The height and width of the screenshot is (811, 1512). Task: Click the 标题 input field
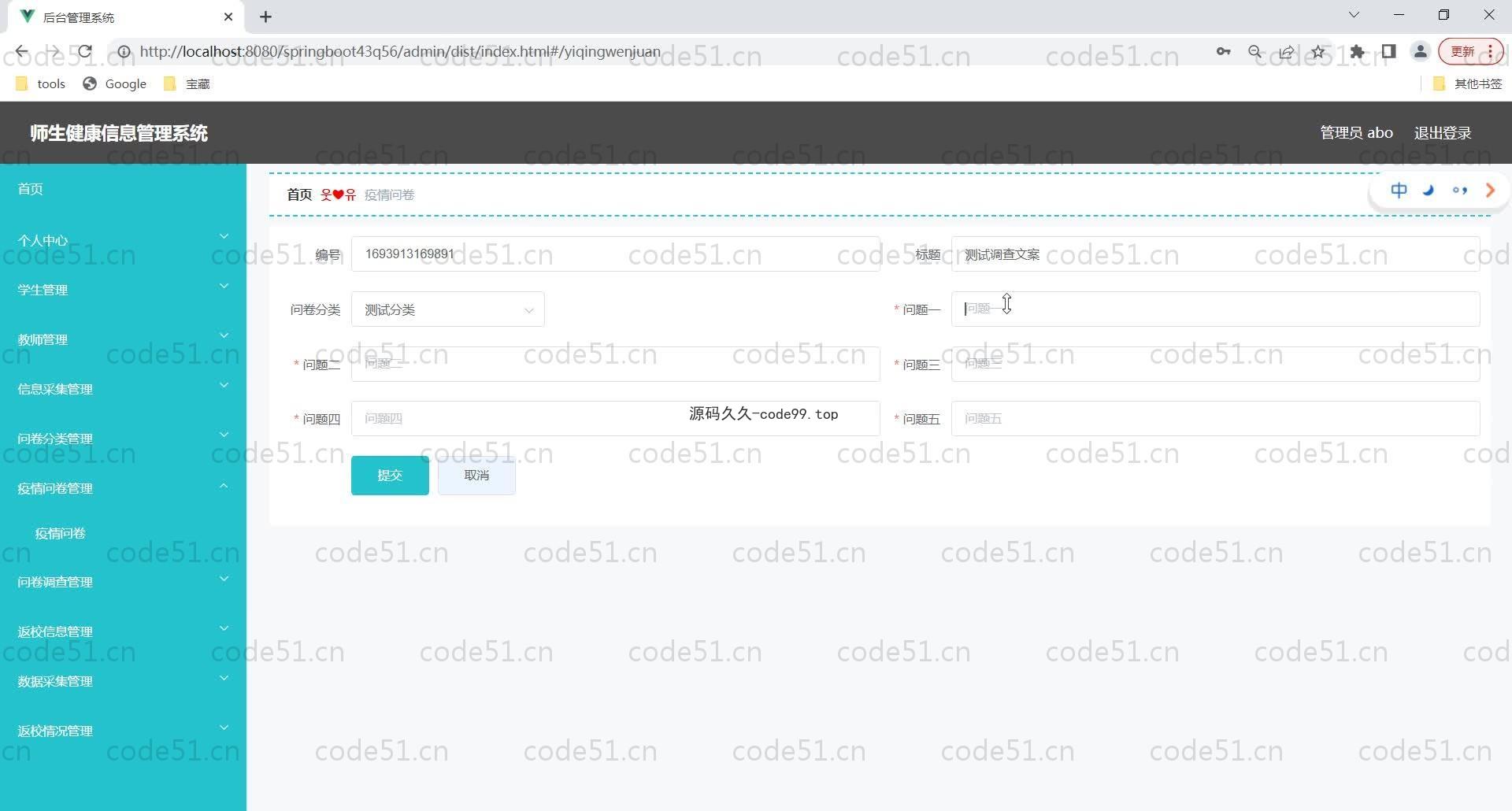click(1216, 254)
